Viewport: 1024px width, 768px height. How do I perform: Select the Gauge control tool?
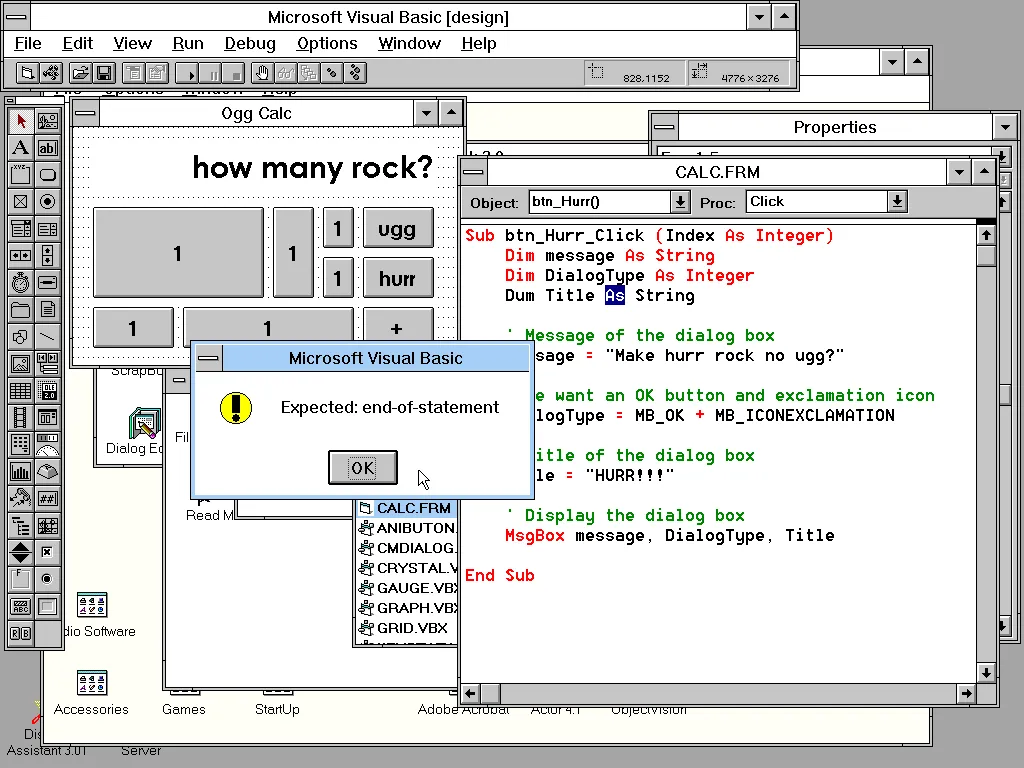click(x=48, y=445)
